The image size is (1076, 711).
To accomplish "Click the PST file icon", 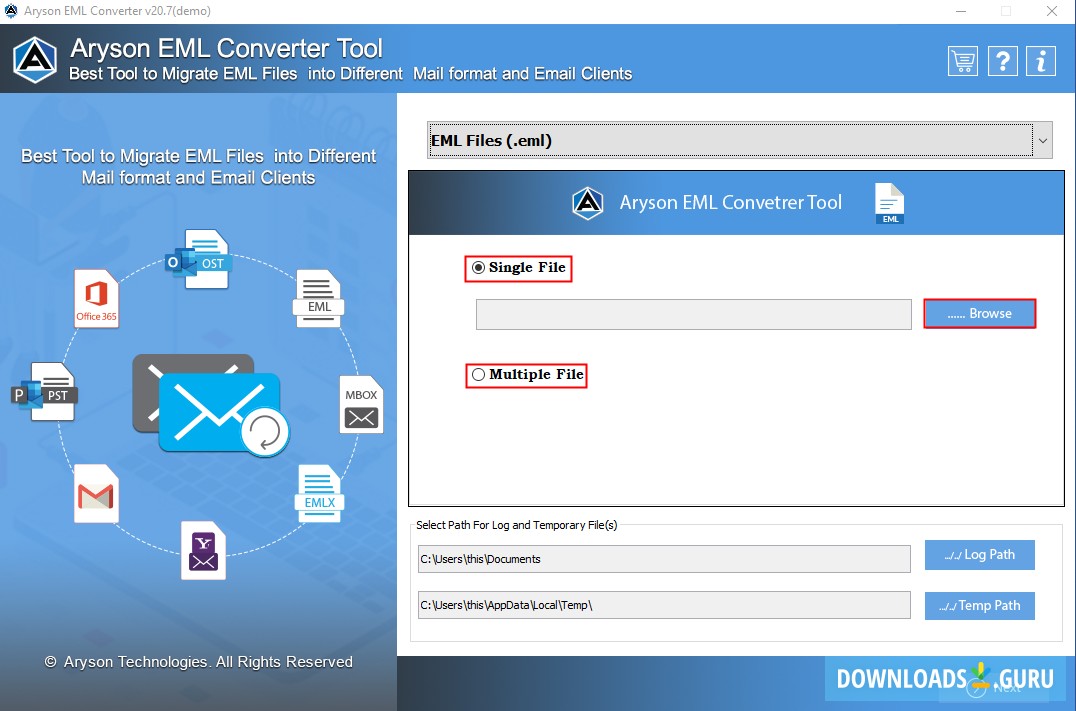I will pyautogui.click(x=44, y=392).
